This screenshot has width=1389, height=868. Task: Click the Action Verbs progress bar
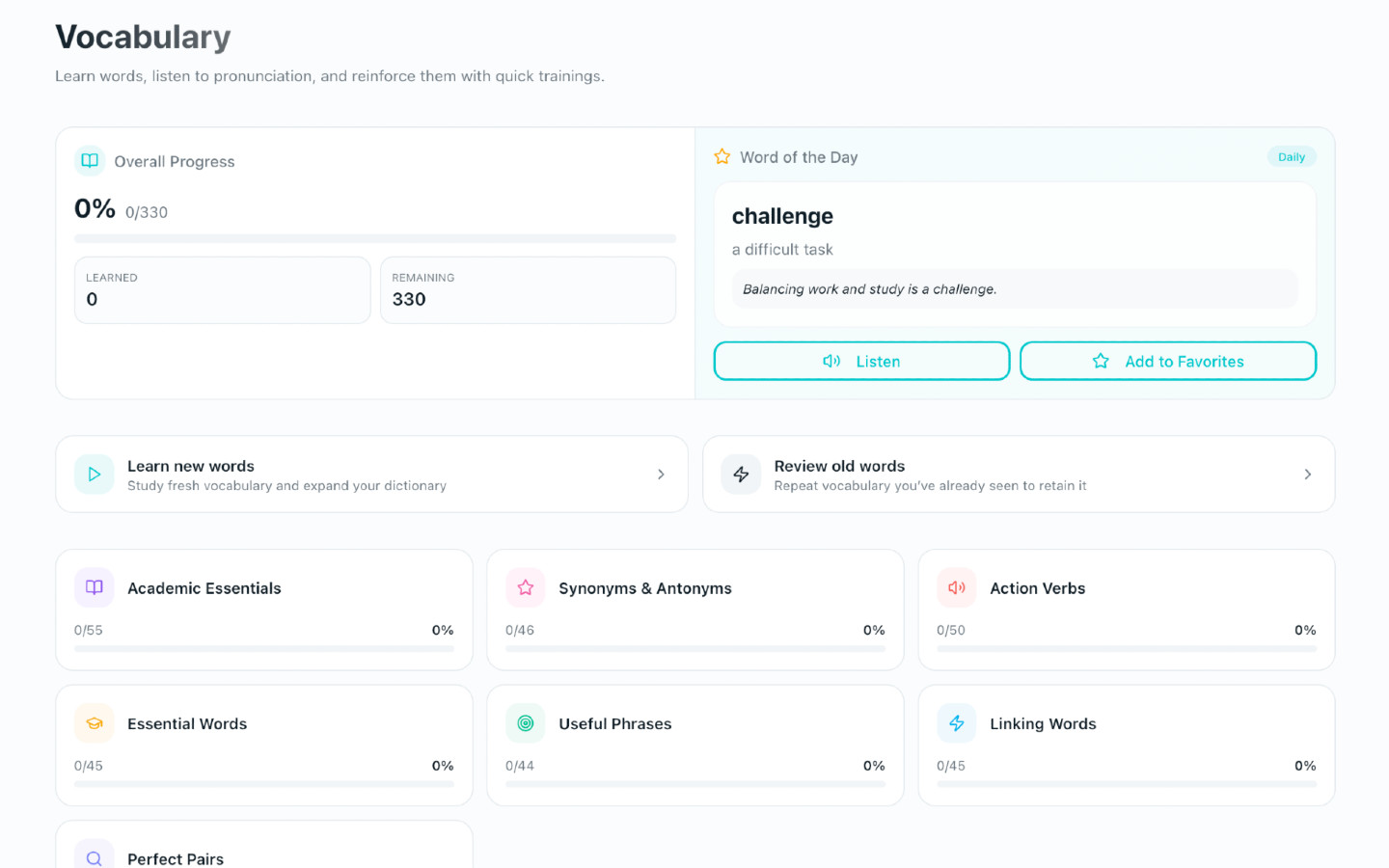point(1127,649)
